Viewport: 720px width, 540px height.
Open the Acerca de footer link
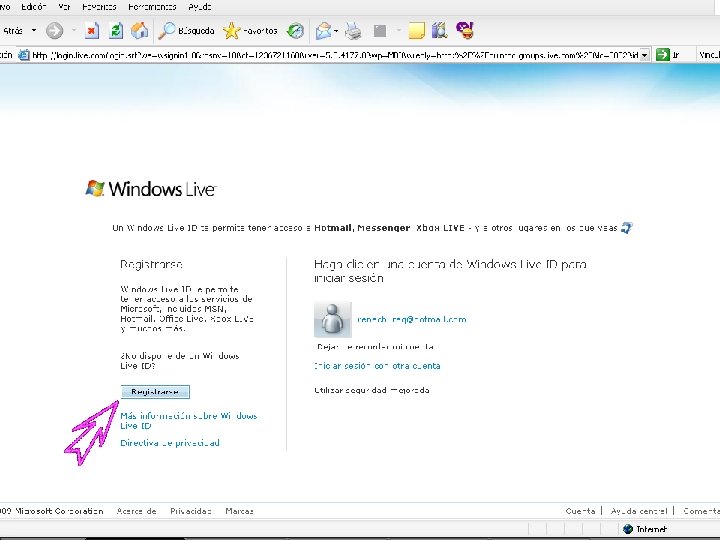[x=137, y=511]
